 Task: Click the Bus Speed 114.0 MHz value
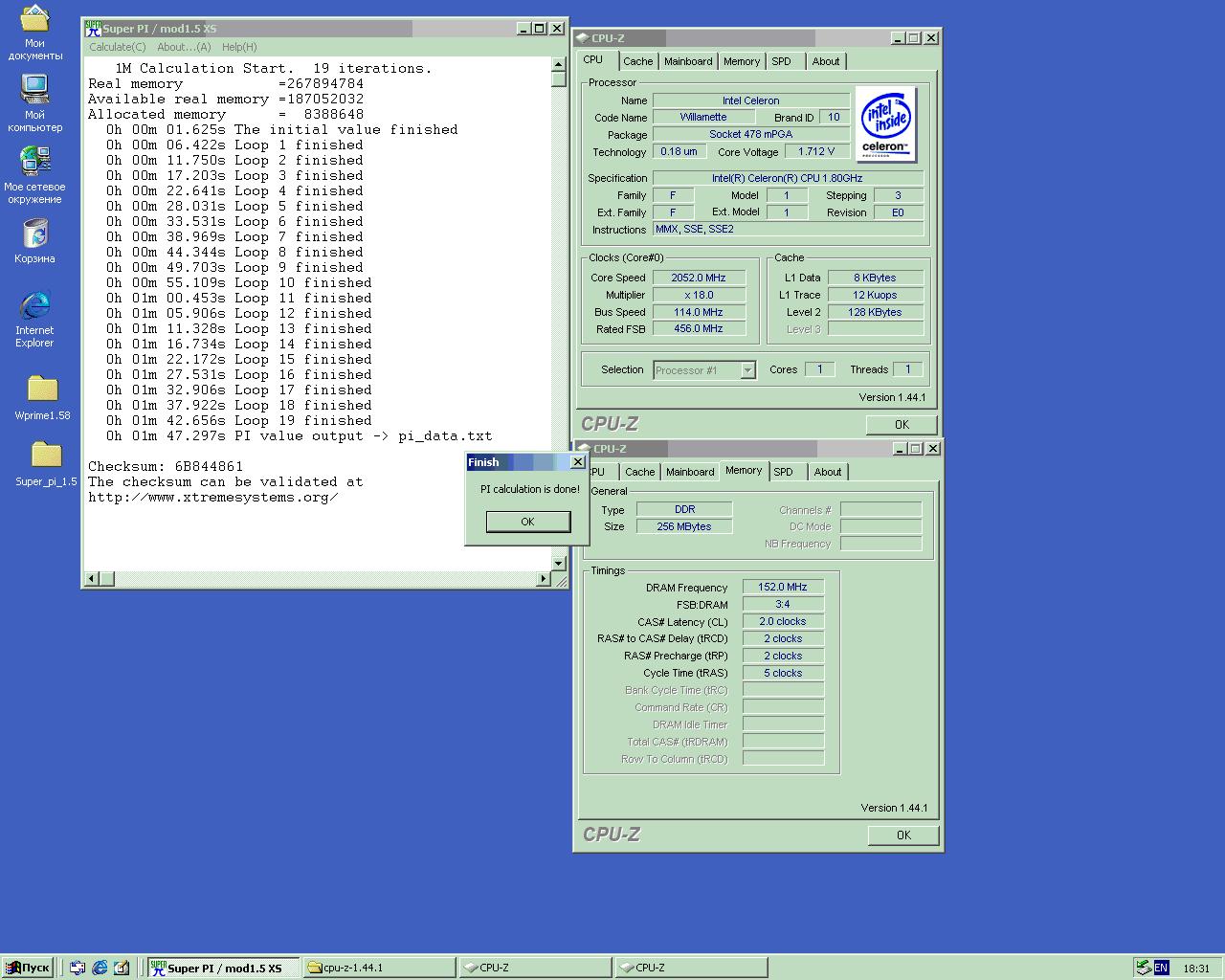coord(699,312)
